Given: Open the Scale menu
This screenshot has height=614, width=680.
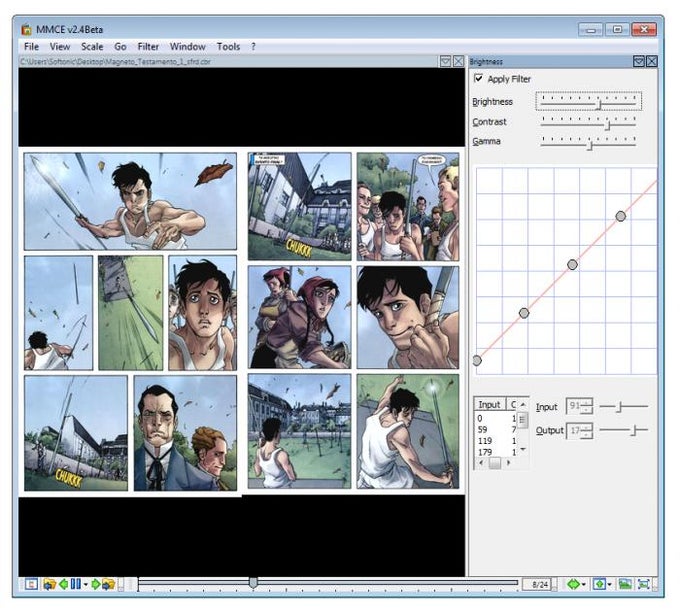Looking at the screenshot, I should [92, 46].
